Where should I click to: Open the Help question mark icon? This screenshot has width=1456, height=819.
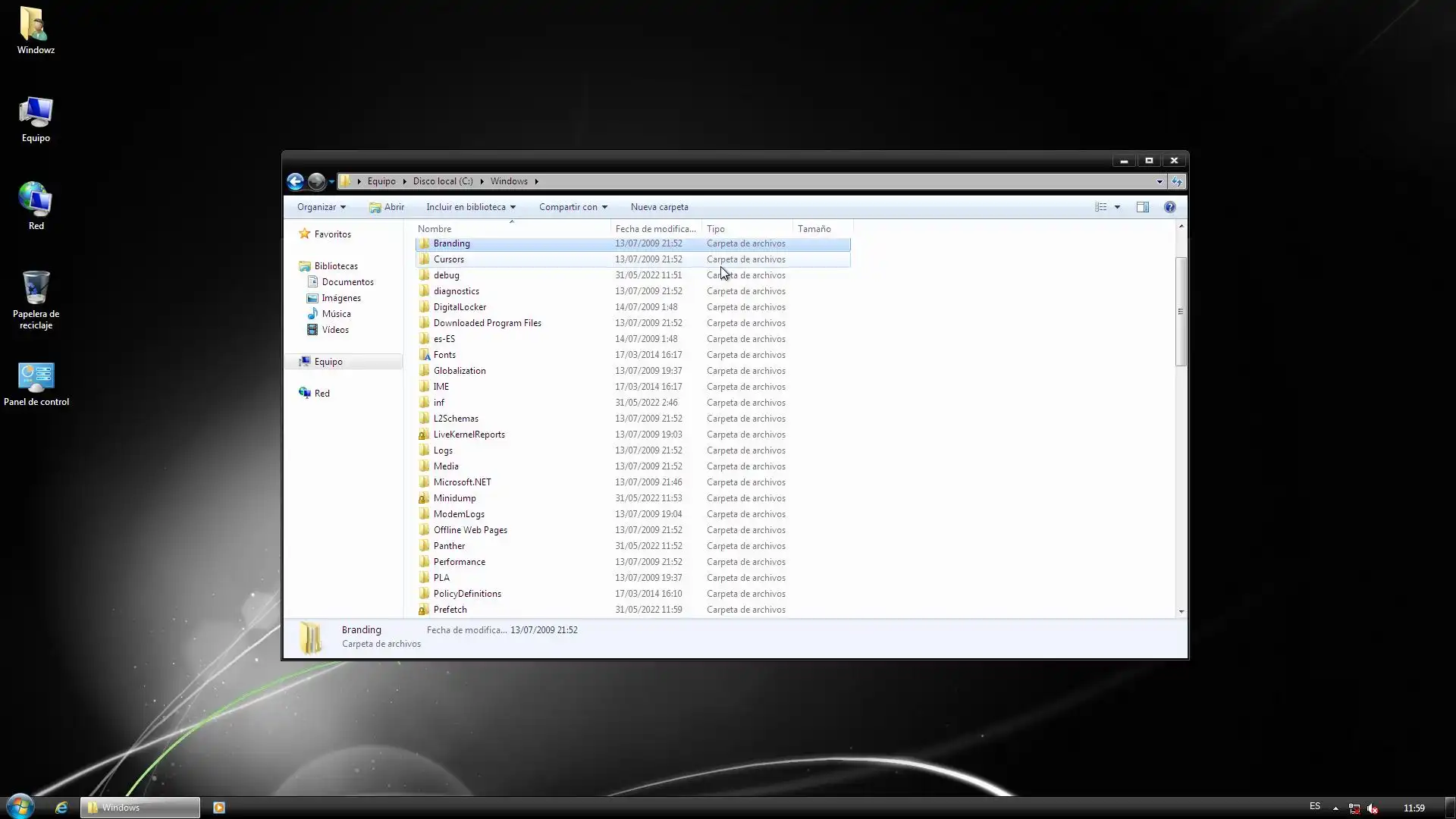(1169, 207)
